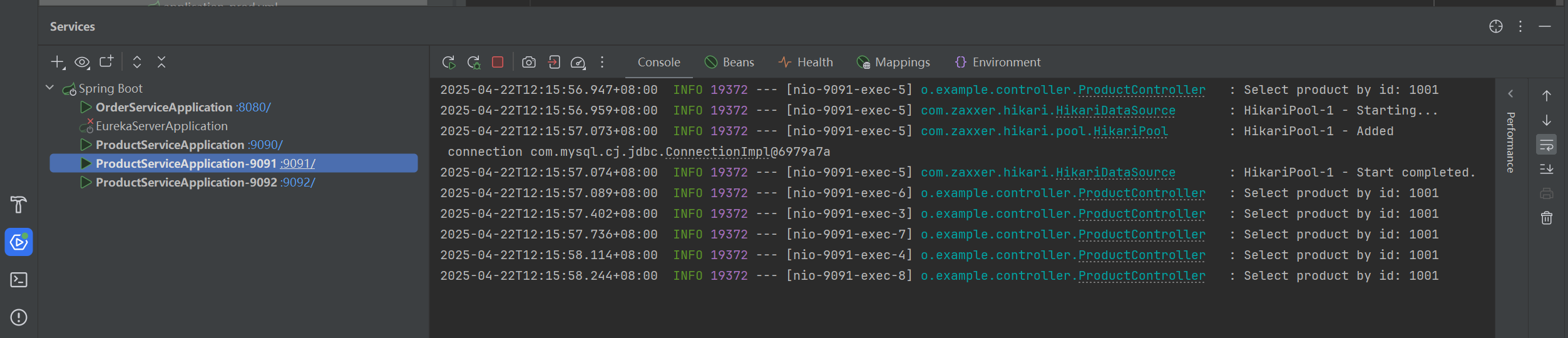The image size is (1568, 338).
Task: Switch to the Beans tab
Action: (729, 62)
